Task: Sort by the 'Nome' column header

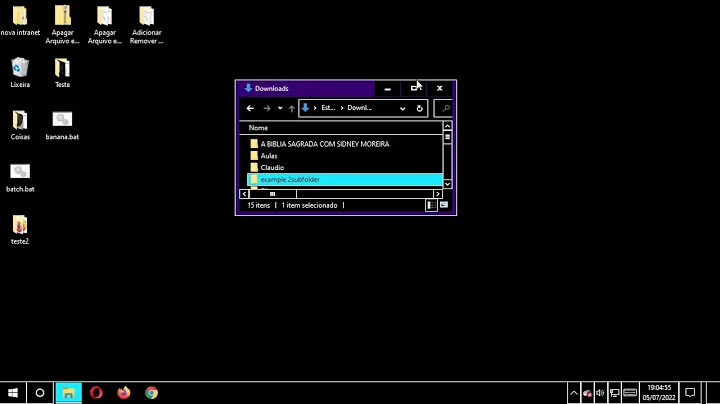Action: [x=258, y=128]
